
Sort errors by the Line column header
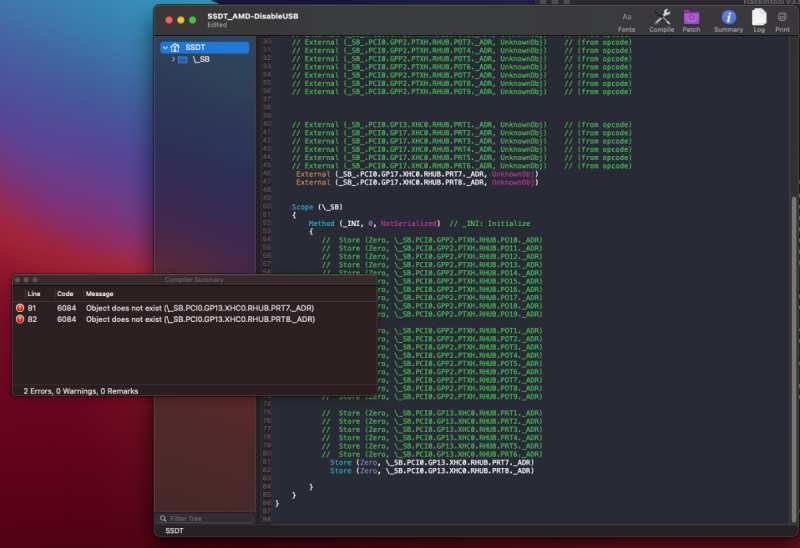pos(34,294)
